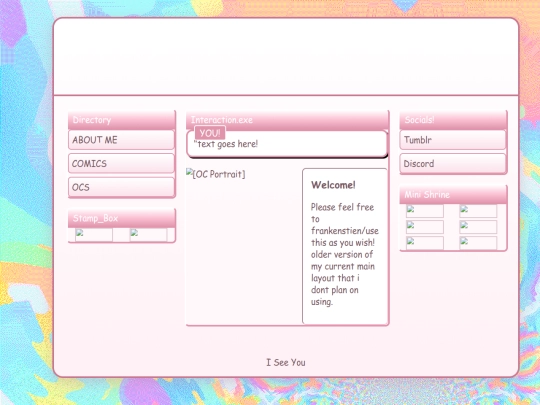Viewport: 540px width, 405px height.
Task: Open the OCS directory entry
Action: click(x=121, y=187)
